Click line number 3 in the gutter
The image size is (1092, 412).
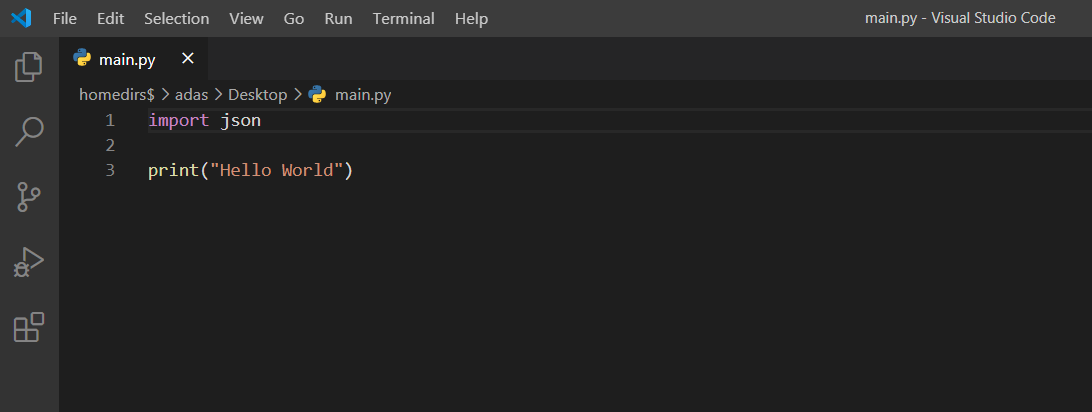coord(109,170)
